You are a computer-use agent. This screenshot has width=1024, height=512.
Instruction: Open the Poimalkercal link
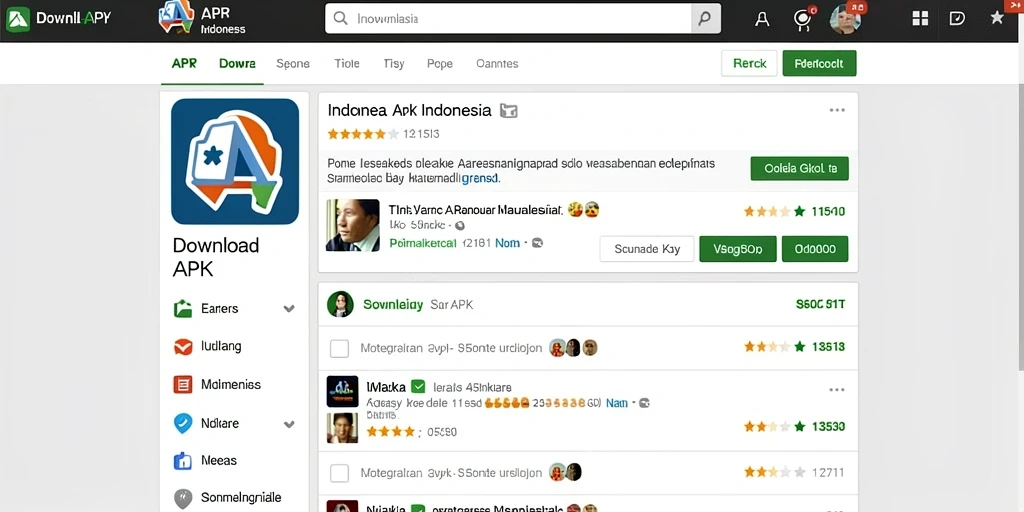[x=423, y=243]
